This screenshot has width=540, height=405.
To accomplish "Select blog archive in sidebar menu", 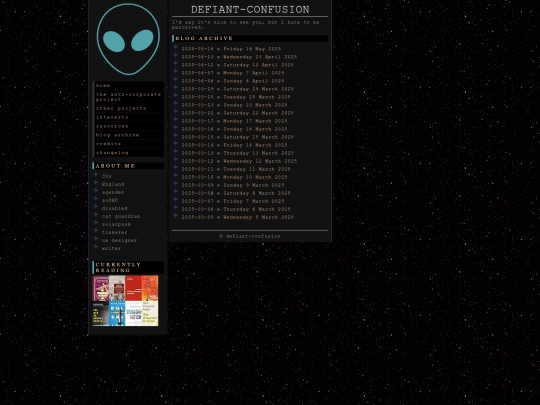I will pyautogui.click(x=128, y=135).
